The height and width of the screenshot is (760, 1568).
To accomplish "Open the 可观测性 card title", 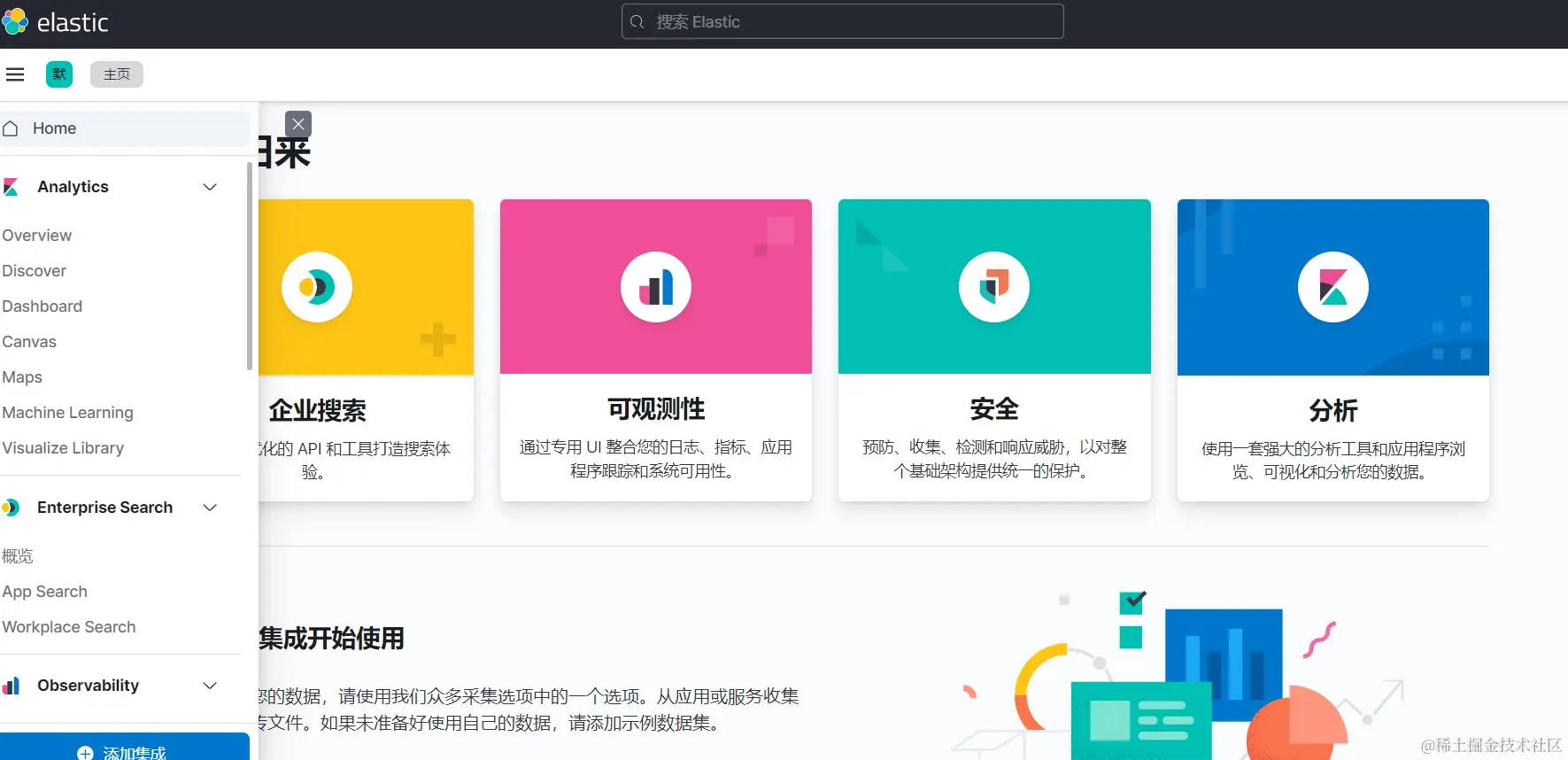I will (656, 408).
